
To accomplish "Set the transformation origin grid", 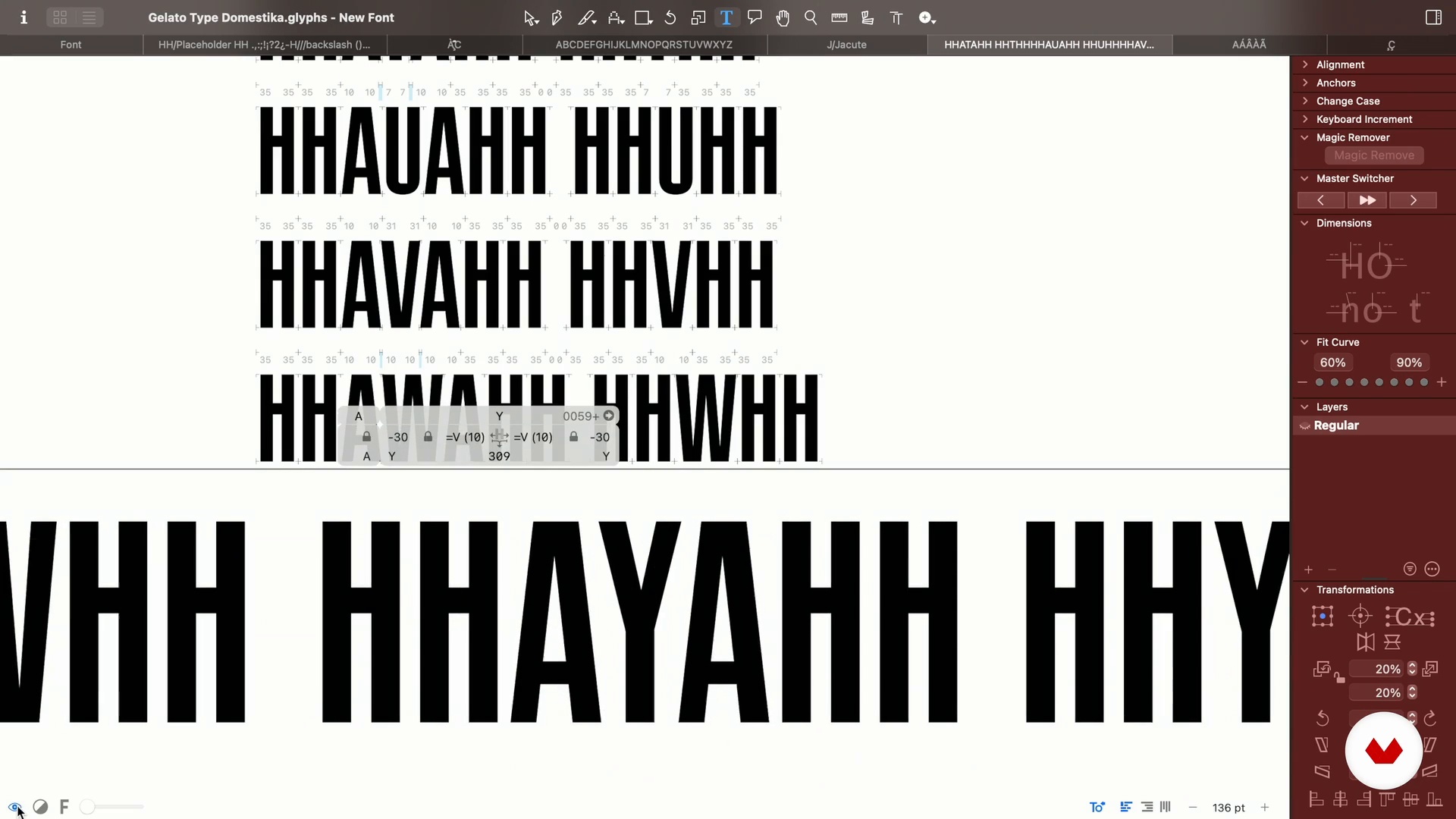I will point(1323,616).
